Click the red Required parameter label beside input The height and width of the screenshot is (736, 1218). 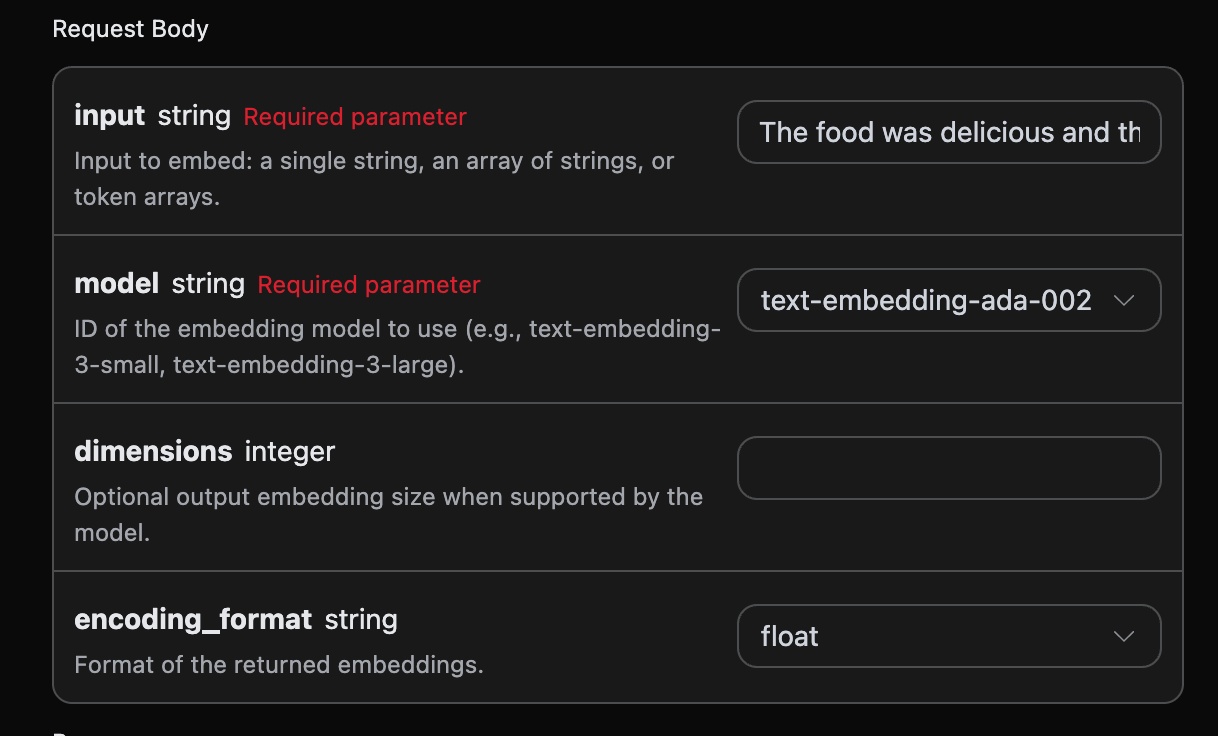355,117
